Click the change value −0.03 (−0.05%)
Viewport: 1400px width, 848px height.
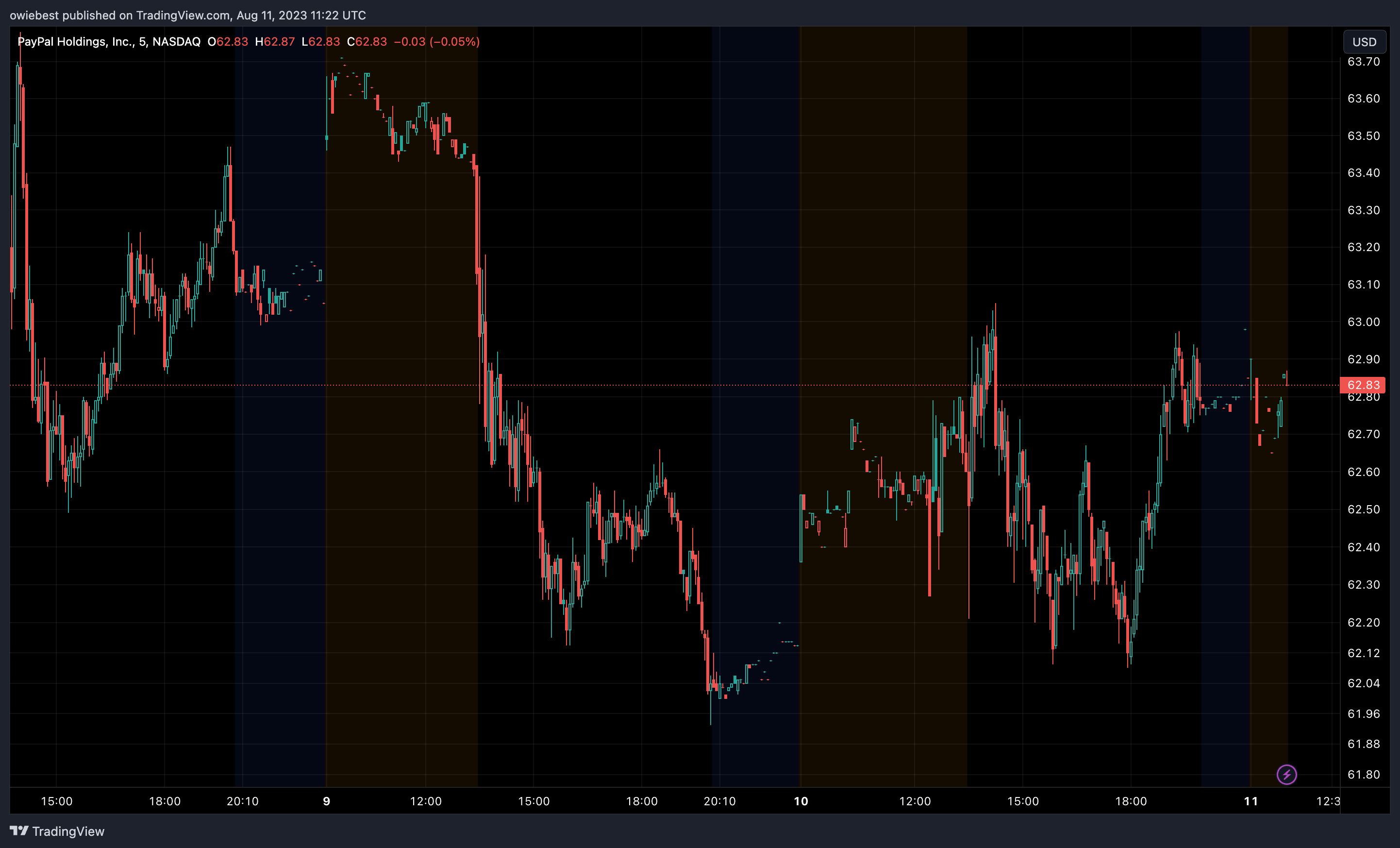point(437,41)
